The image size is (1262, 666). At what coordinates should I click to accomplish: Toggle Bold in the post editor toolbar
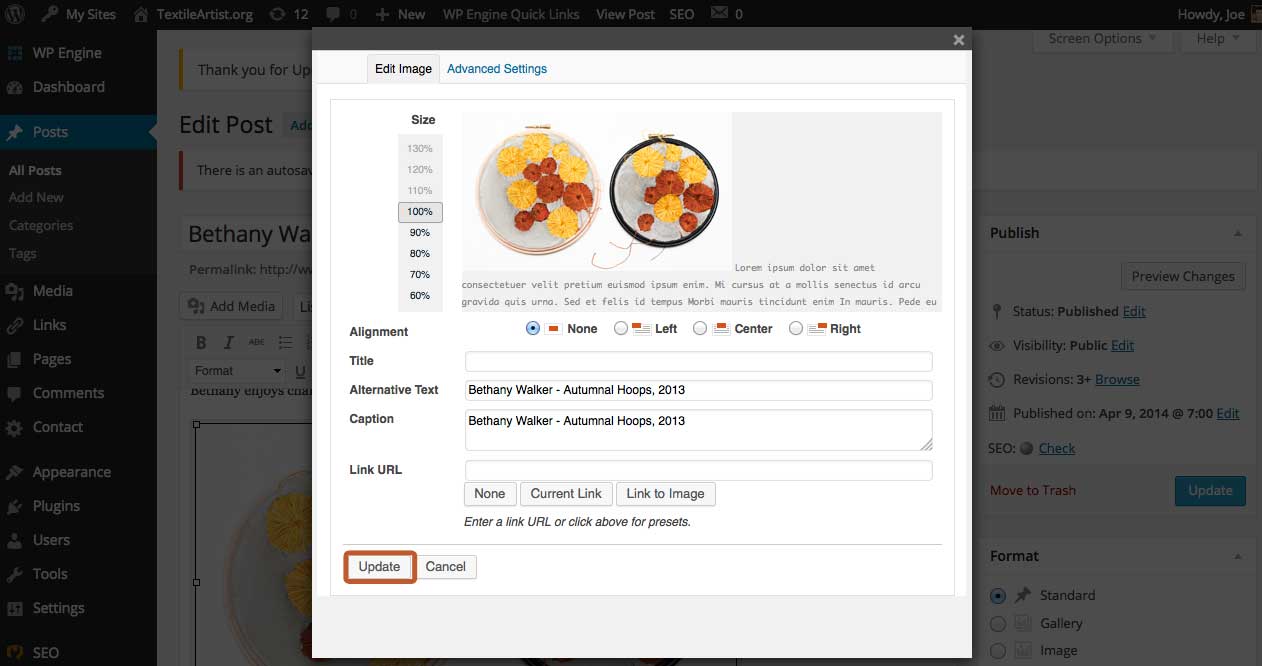coord(201,343)
